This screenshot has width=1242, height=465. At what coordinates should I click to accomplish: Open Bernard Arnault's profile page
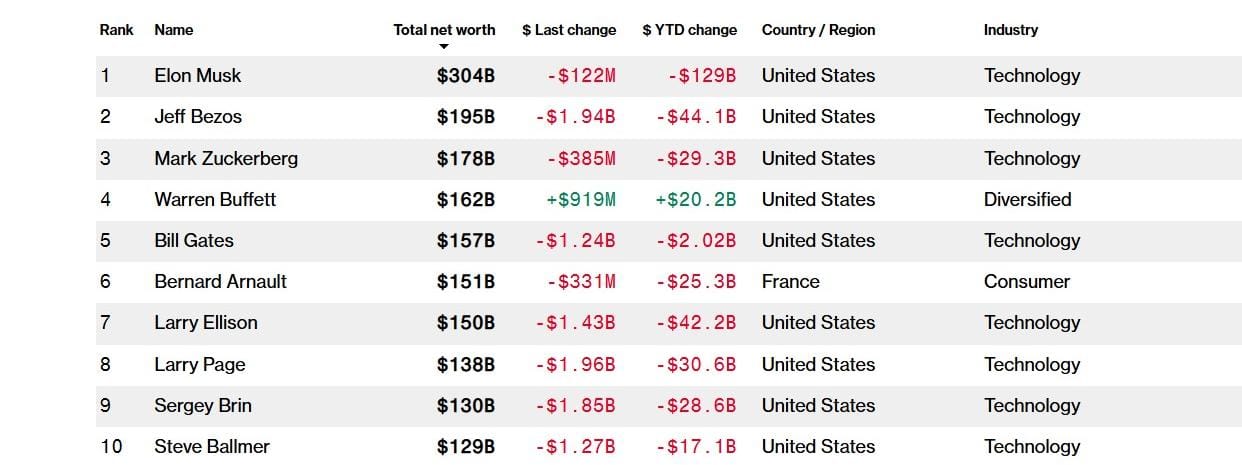coord(220,282)
